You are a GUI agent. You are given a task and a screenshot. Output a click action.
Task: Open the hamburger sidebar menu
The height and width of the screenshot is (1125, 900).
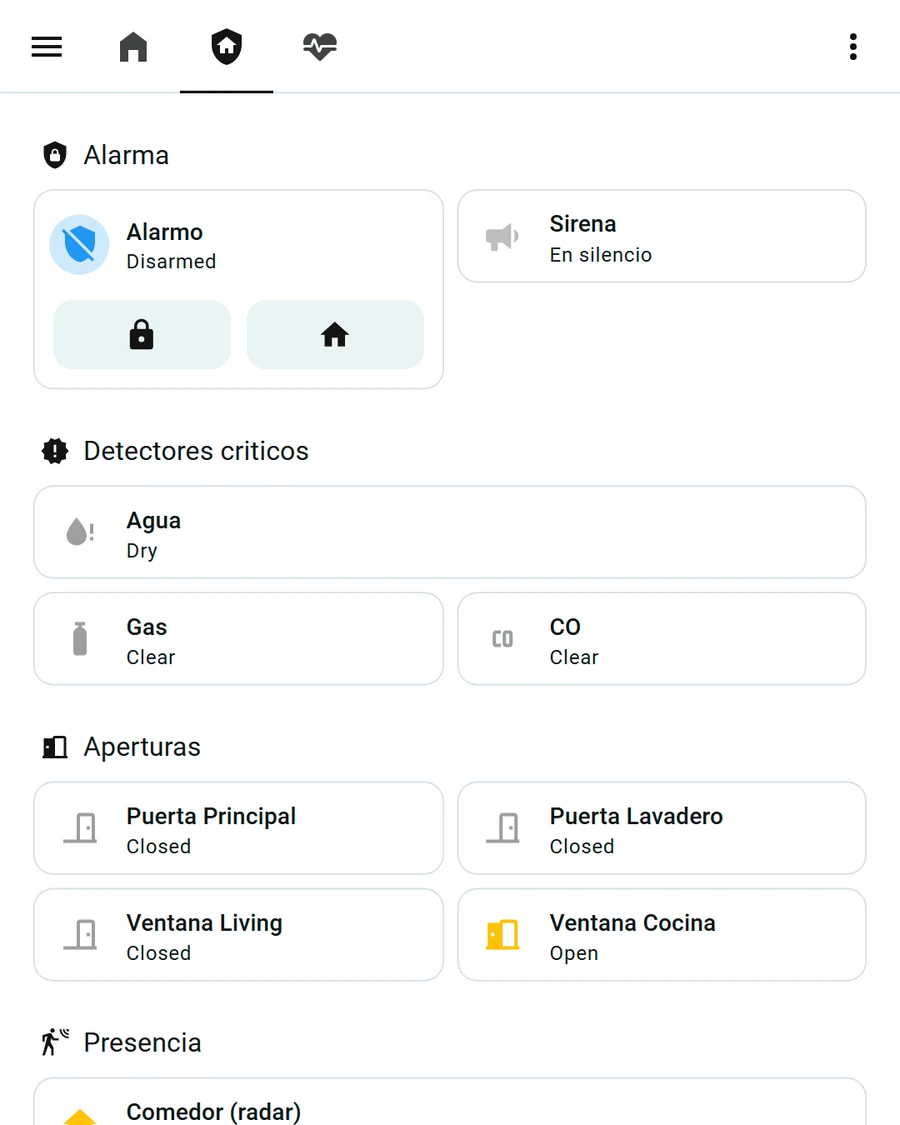pos(47,47)
